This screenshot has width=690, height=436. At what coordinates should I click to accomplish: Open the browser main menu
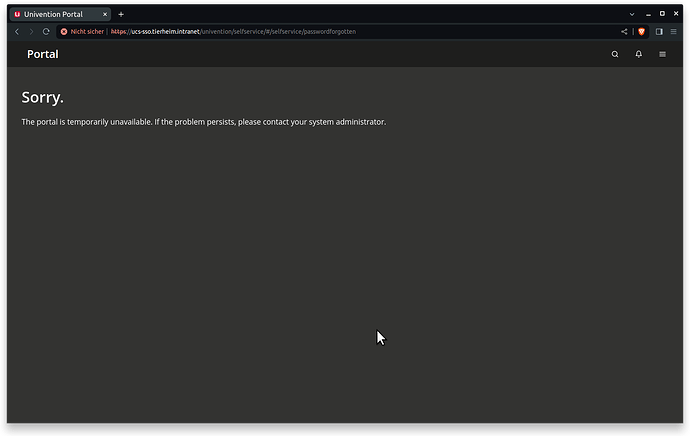(x=673, y=32)
